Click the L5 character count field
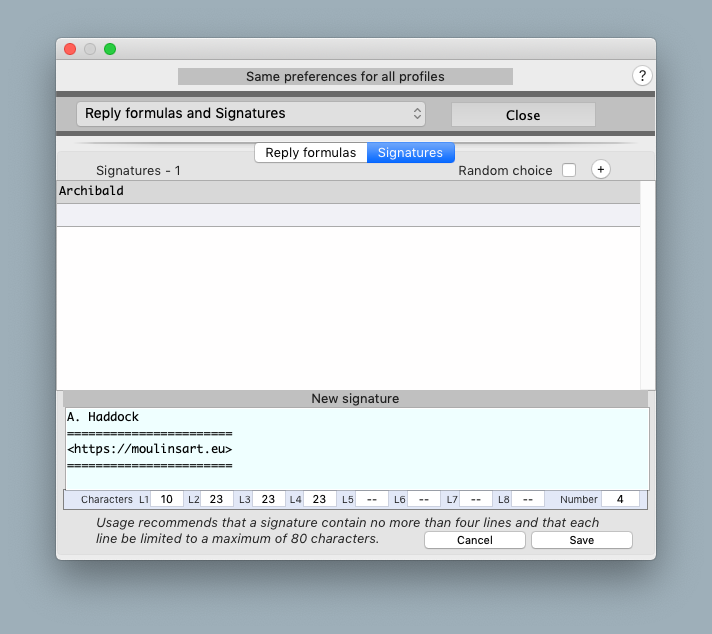Screen dimensions: 712x634 tap(371, 499)
